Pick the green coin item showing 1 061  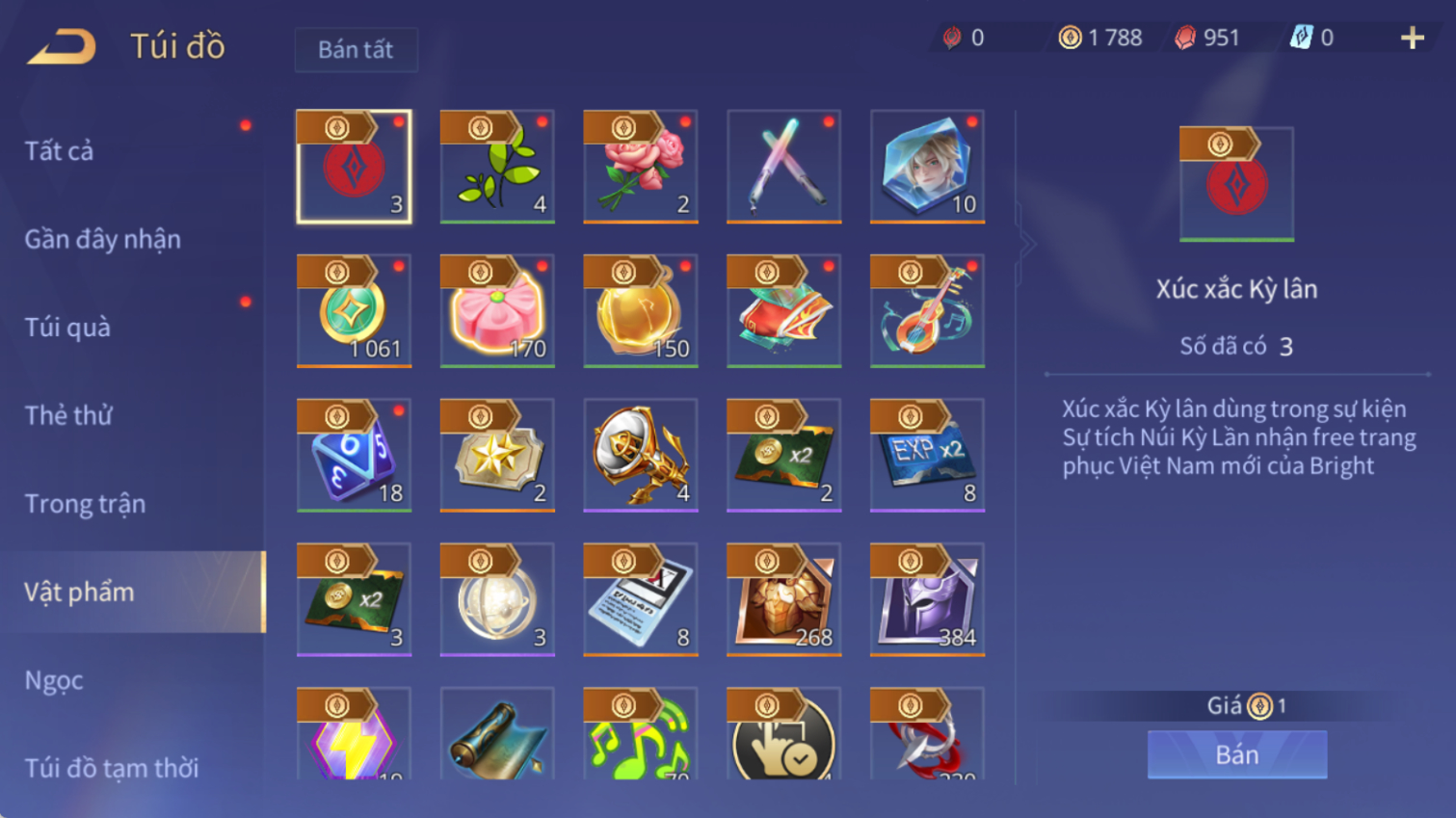tap(355, 311)
